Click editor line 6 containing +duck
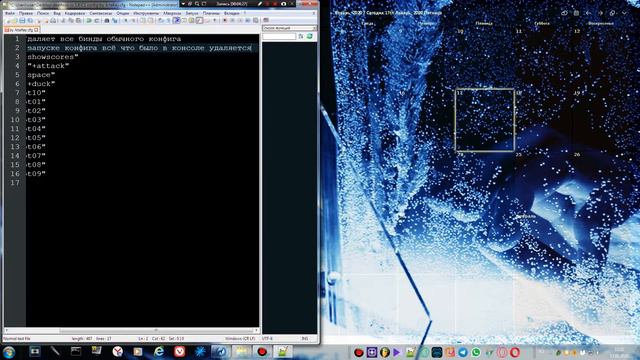 click(x=142, y=84)
